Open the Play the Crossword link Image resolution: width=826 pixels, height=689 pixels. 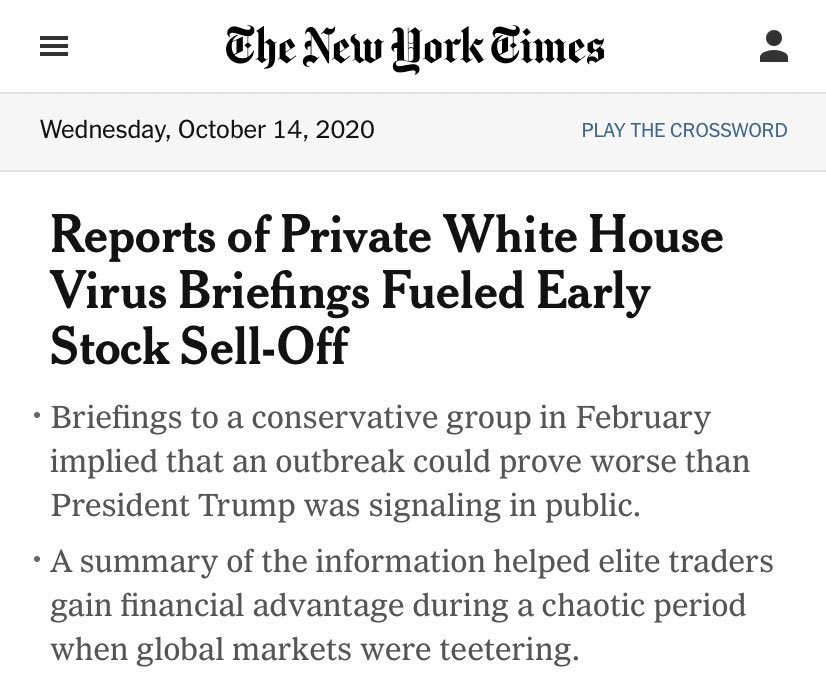pos(684,130)
